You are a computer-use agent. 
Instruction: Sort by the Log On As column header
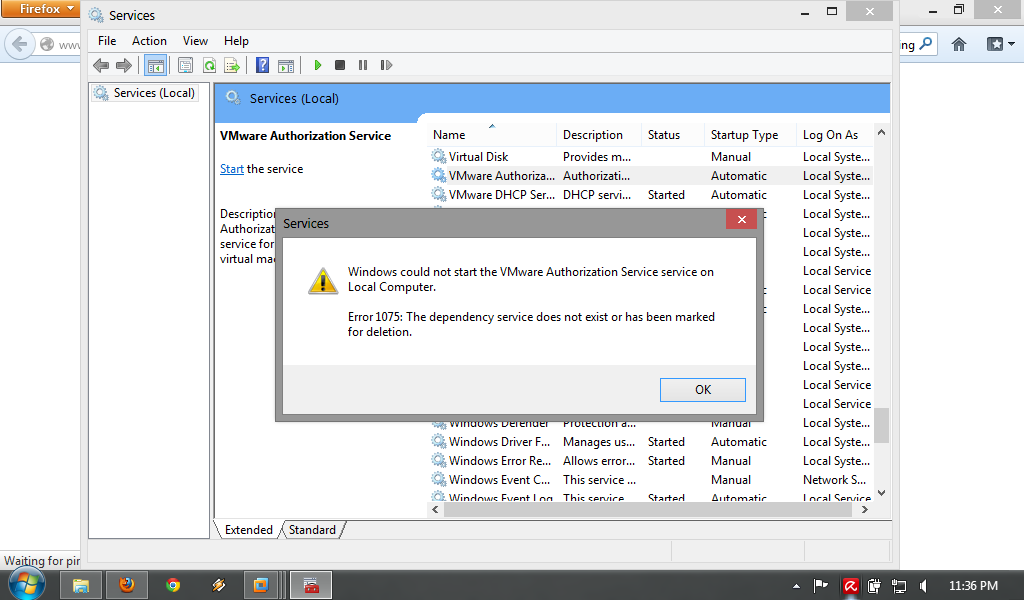point(835,135)
